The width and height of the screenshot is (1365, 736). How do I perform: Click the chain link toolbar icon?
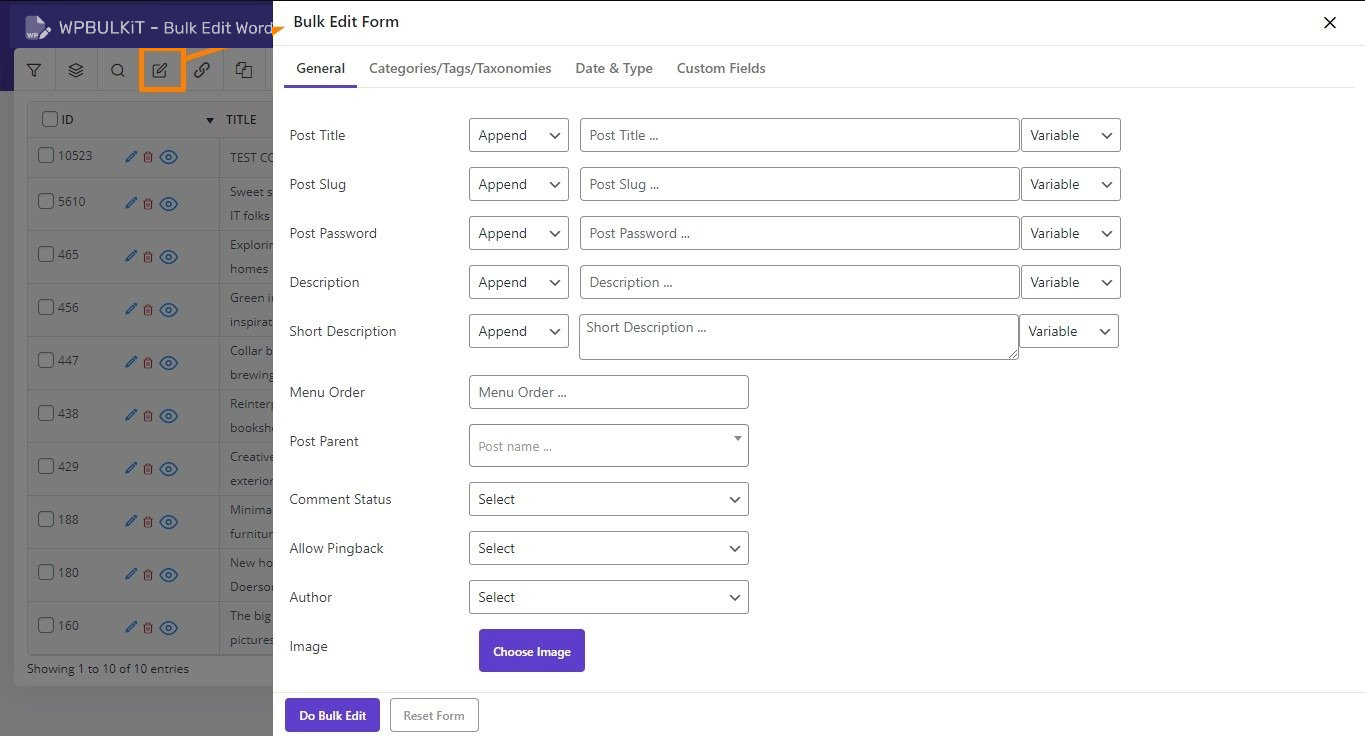click(202, 71)
